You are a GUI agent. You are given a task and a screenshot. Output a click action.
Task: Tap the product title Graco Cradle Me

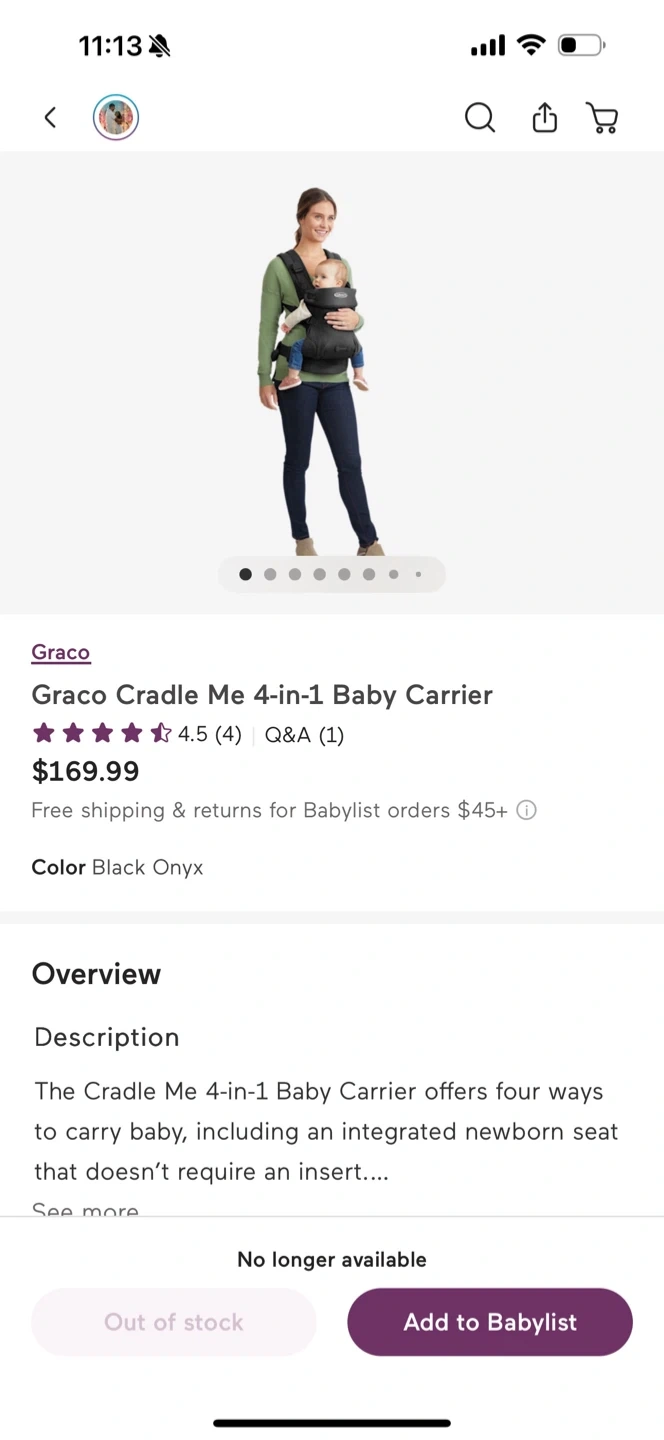click(x=262, y=694)
